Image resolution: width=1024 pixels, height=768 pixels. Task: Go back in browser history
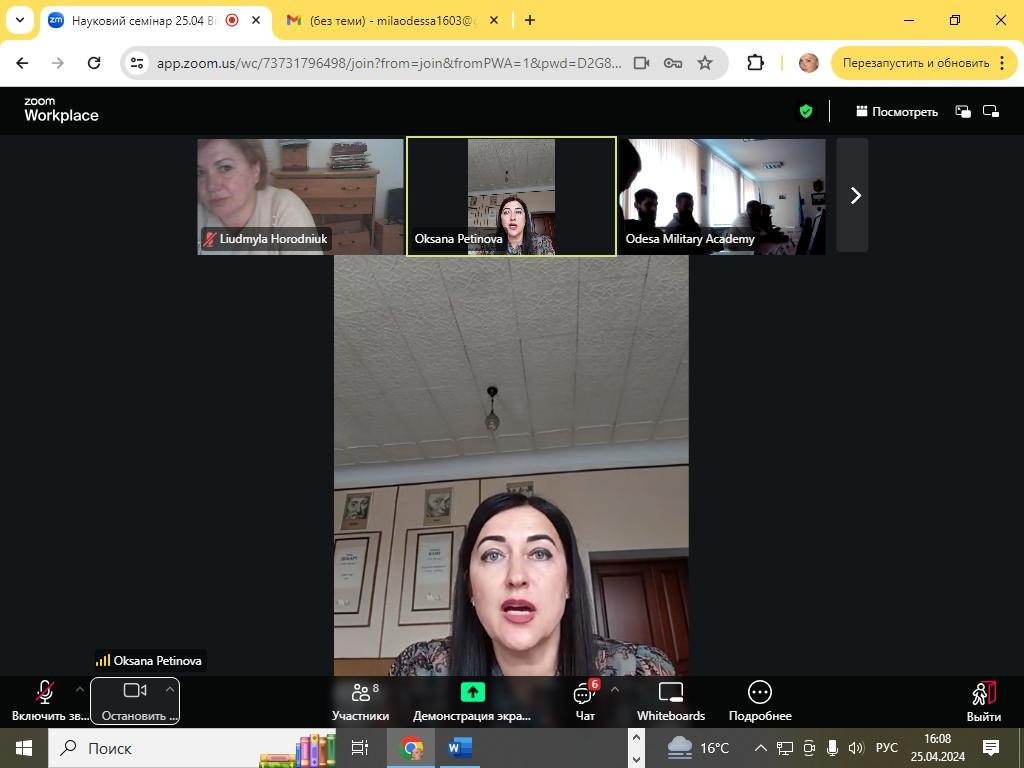pyautogui.click(x=22, y=63)
